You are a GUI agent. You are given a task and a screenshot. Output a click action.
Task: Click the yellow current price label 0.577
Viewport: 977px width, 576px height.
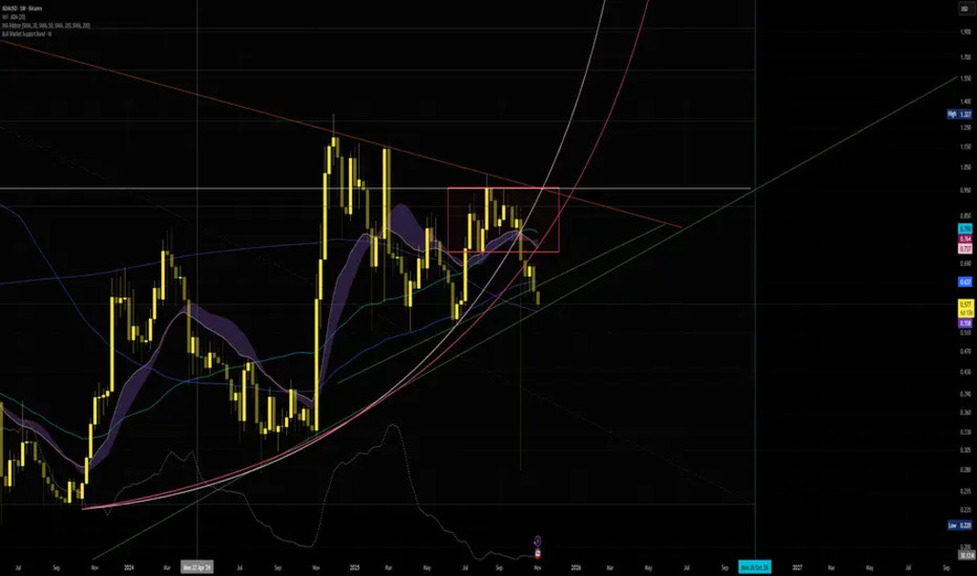pyautogui.click(x=966, y=304)
